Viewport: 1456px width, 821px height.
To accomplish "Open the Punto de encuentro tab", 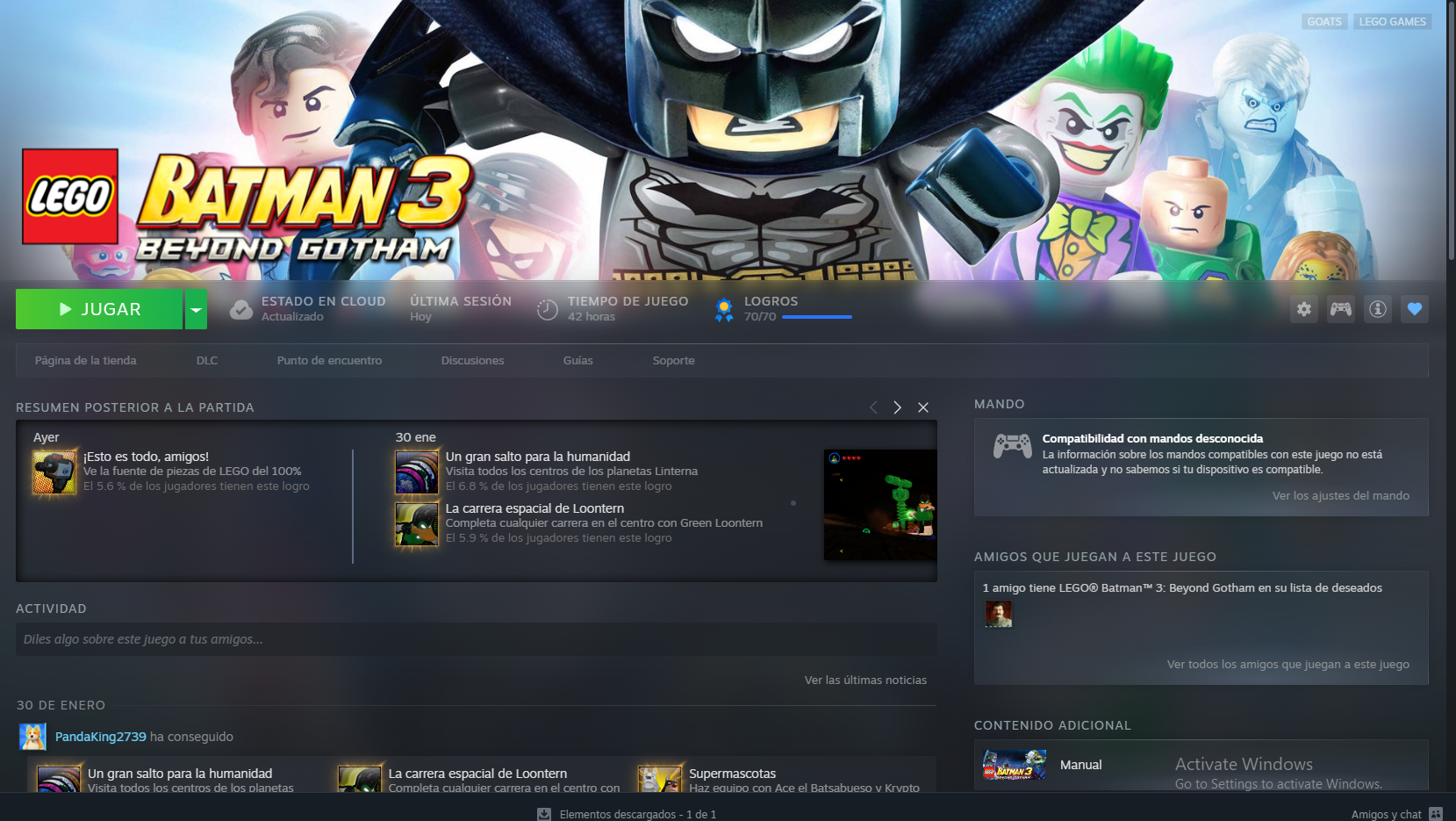I will pos(329,361).
